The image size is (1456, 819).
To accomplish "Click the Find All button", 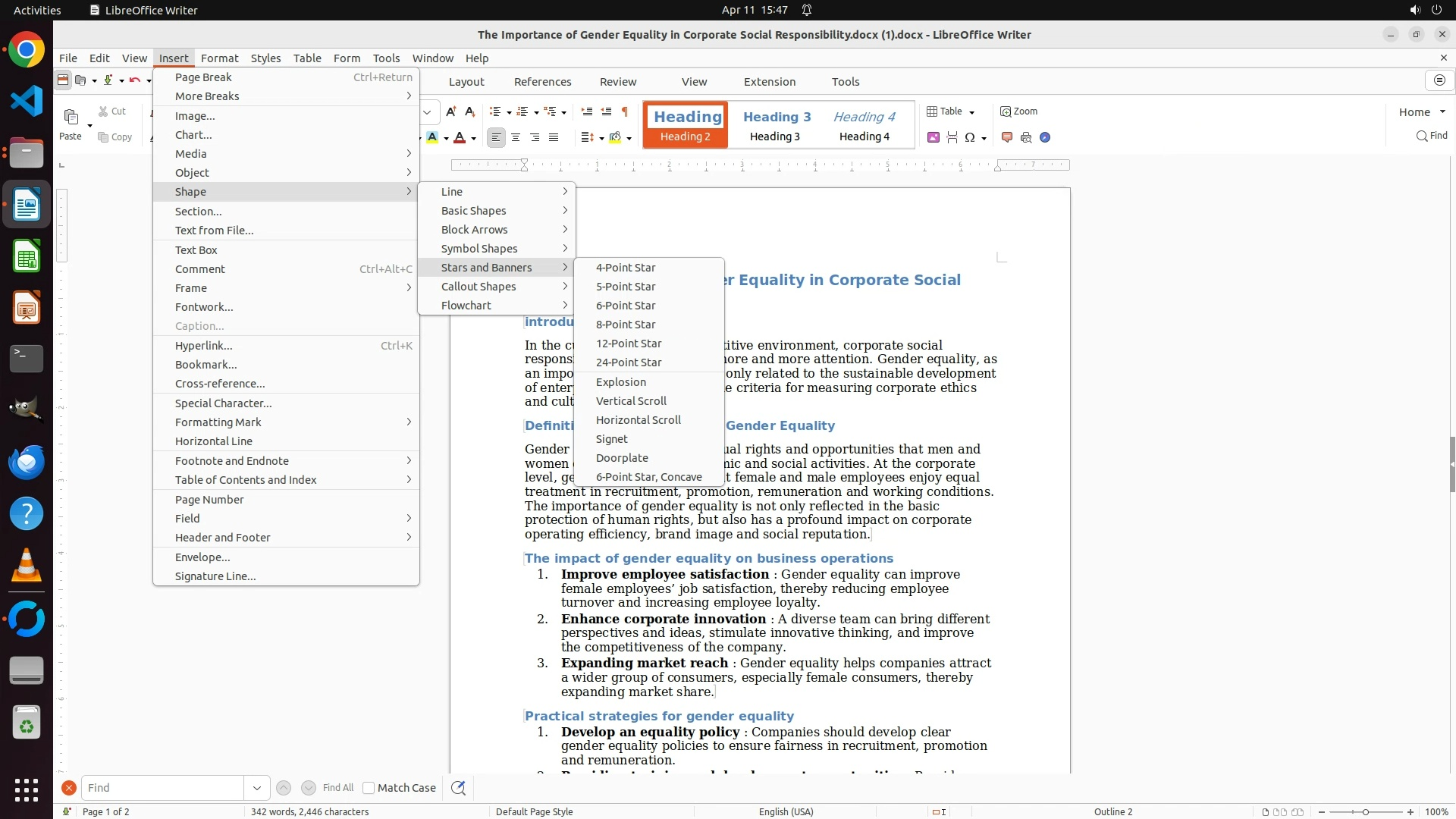I will point(337,788).
